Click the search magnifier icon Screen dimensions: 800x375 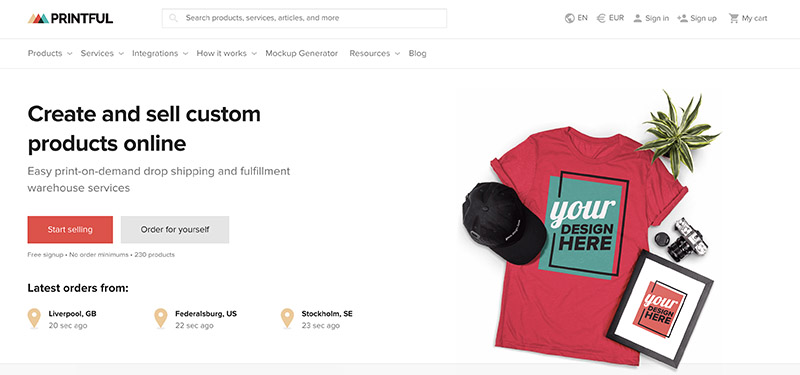coord(173,18)
